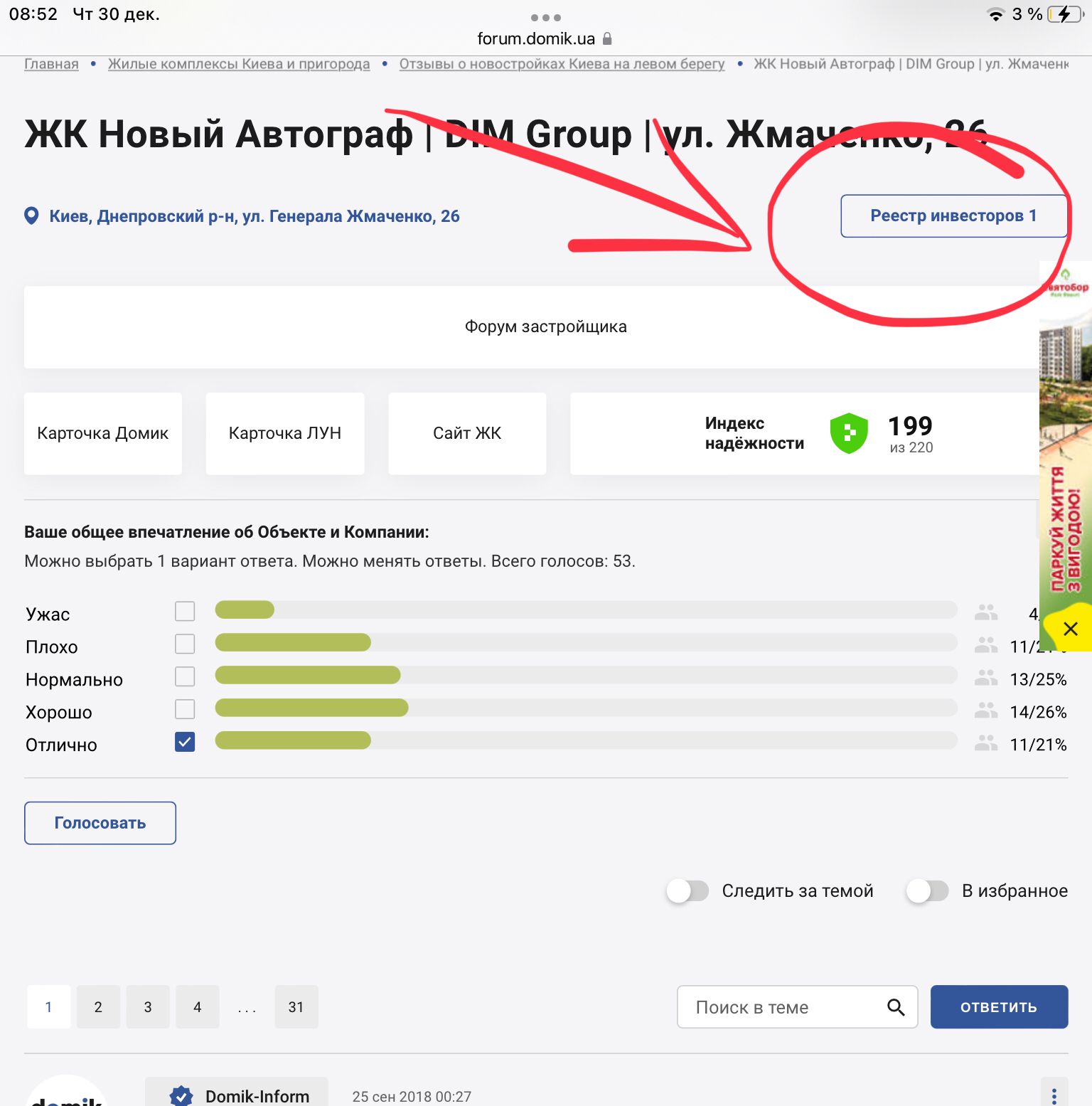
Task: Tap the padlock icon in the address bar
Action: 607,38
